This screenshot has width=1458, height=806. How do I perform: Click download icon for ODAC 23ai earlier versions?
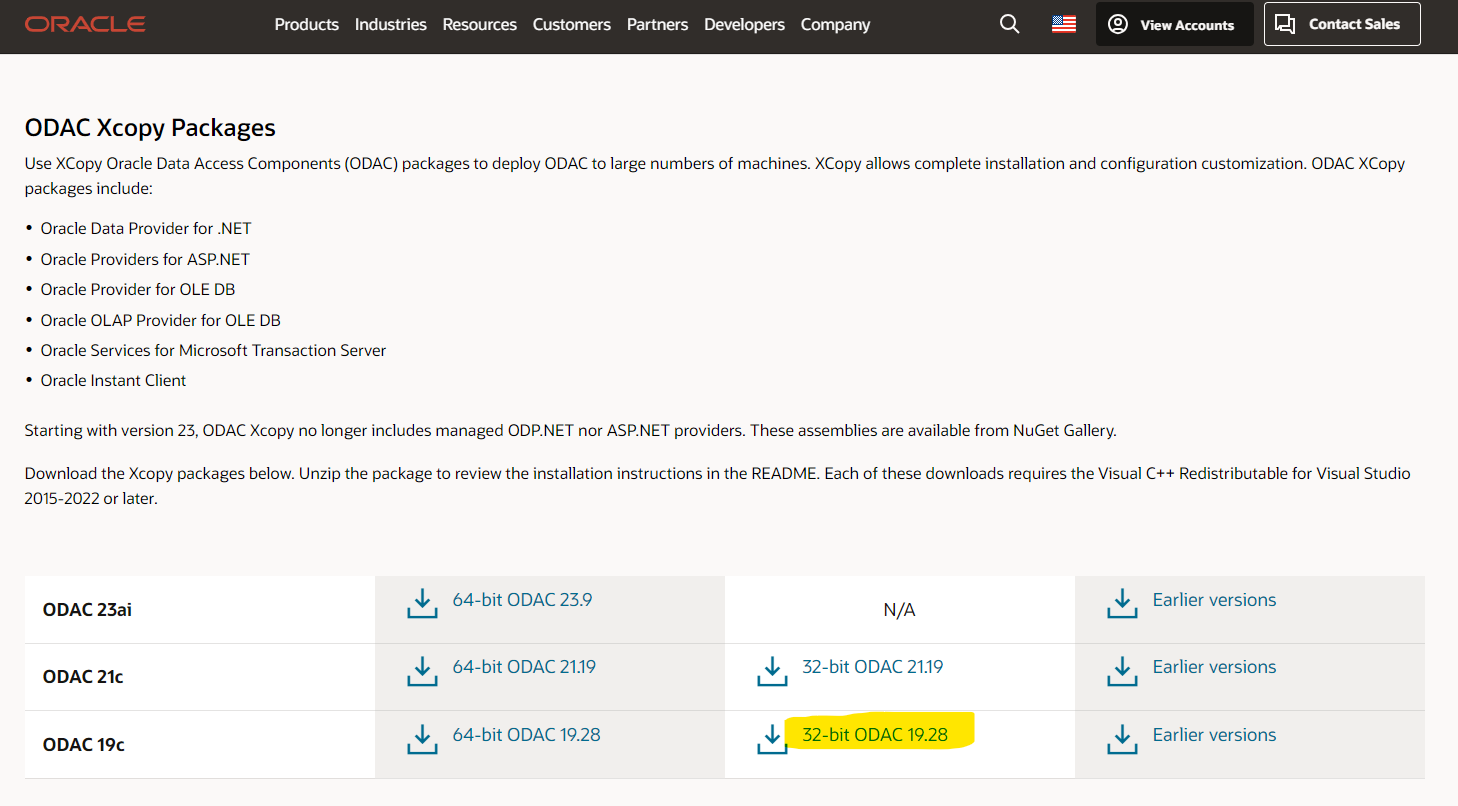[1122, 603]
